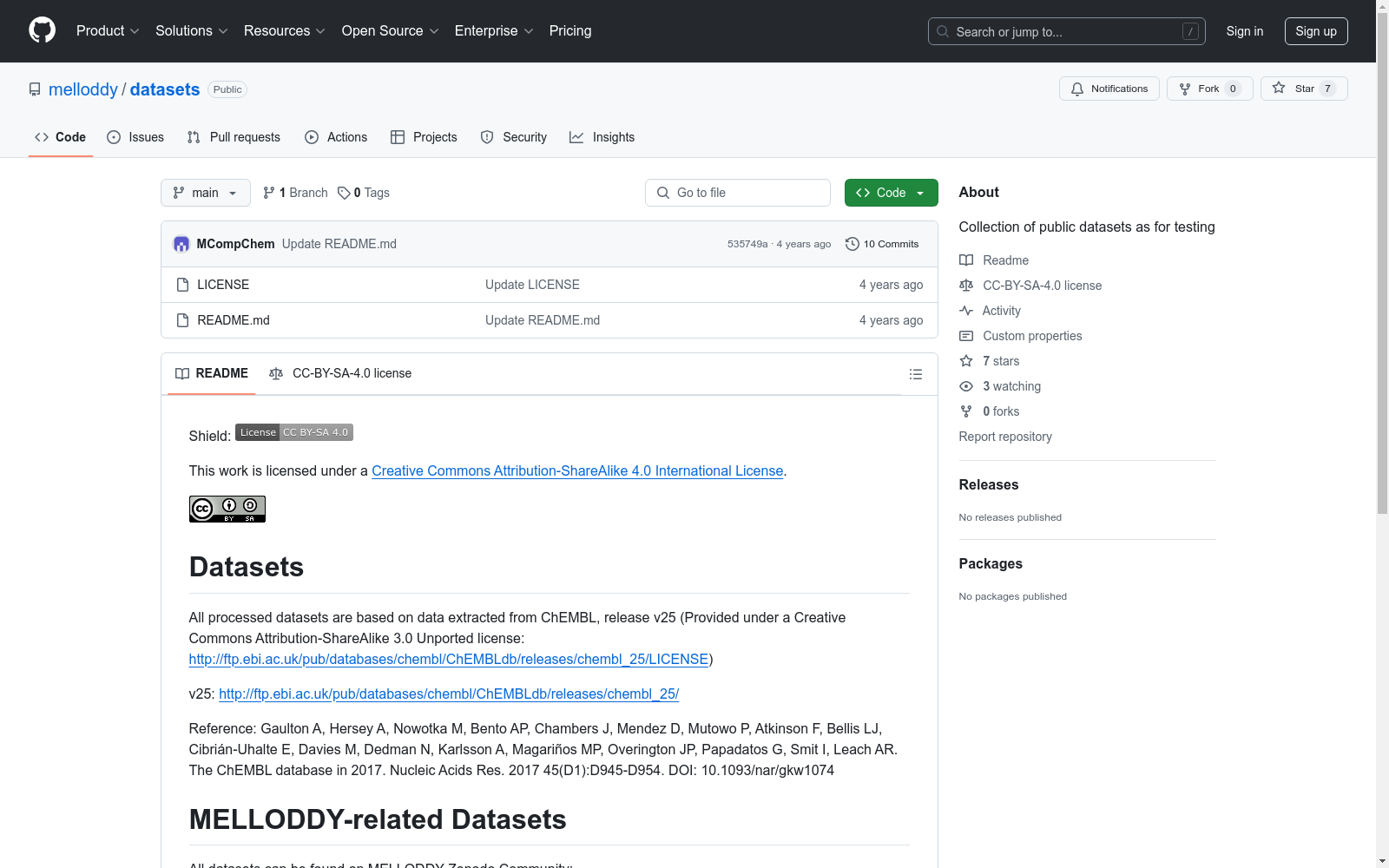Open the repository outline list icon
Screen dimensions: 1389x868
915,374
